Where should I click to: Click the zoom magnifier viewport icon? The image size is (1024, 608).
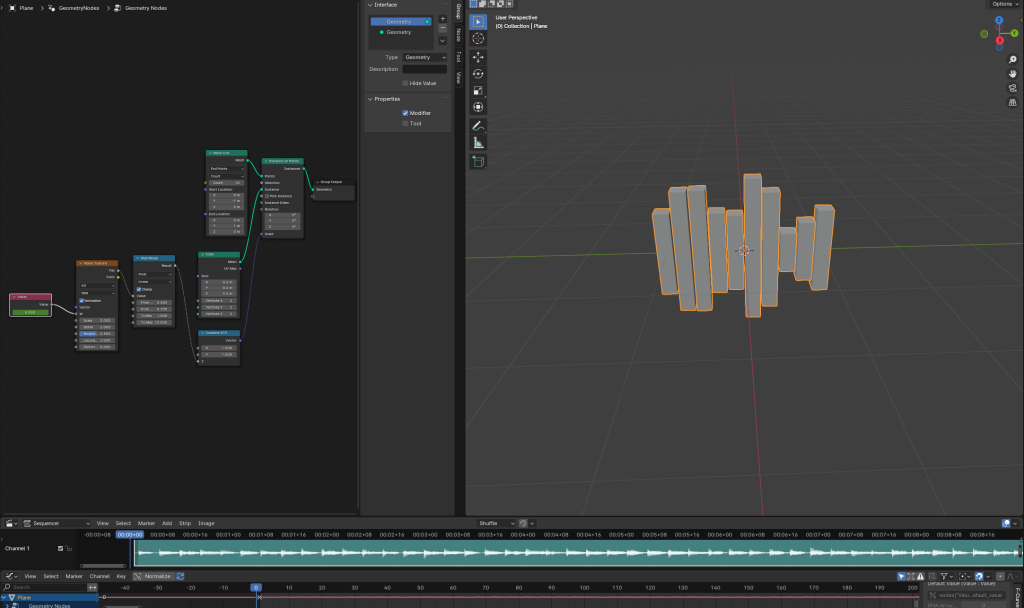pos(1012,60)
